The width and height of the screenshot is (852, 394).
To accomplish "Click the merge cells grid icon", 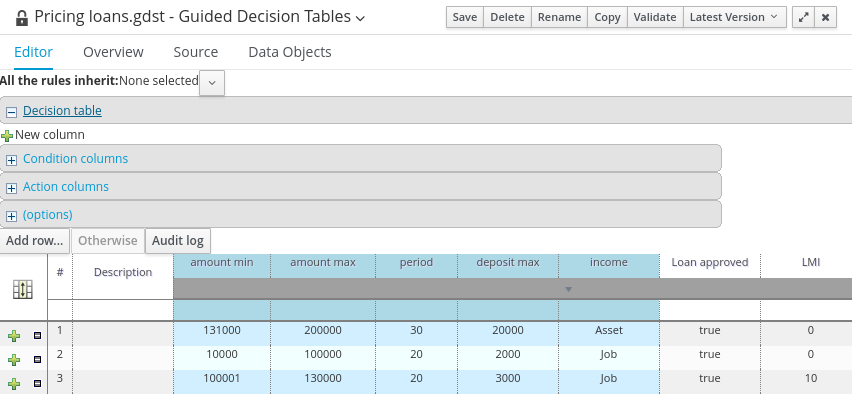I will [x=23, y=289].
